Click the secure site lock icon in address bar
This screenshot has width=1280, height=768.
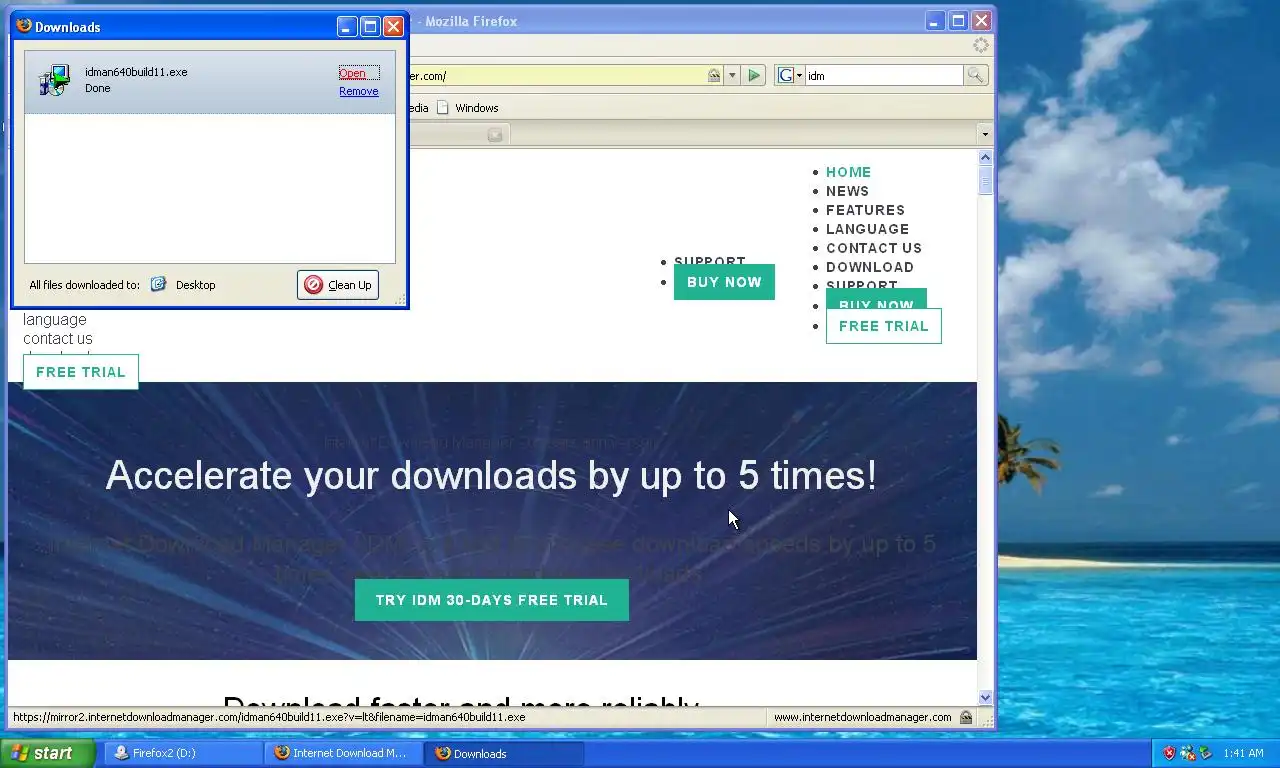pos(714,75)
